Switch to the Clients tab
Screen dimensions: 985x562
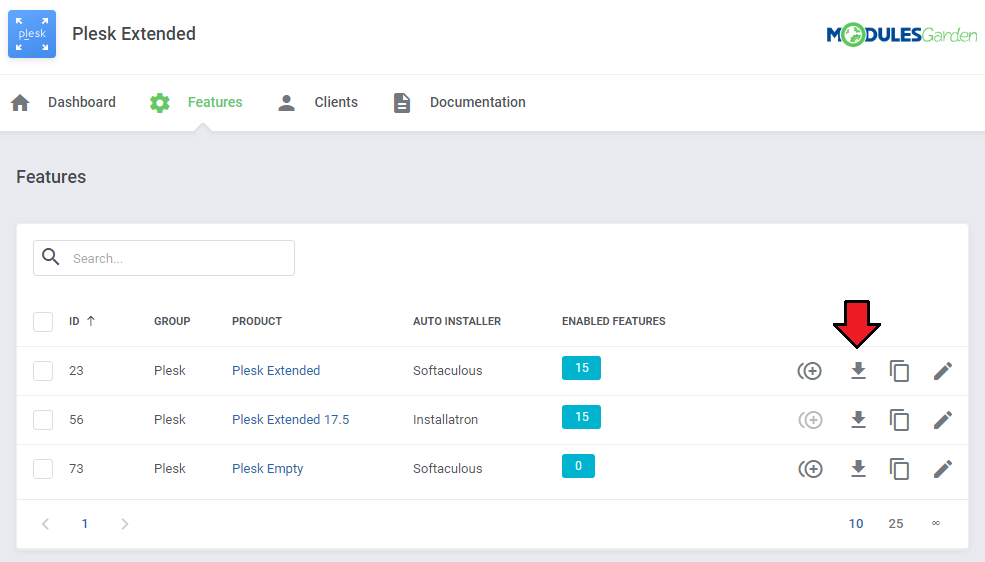click(336, 102)
